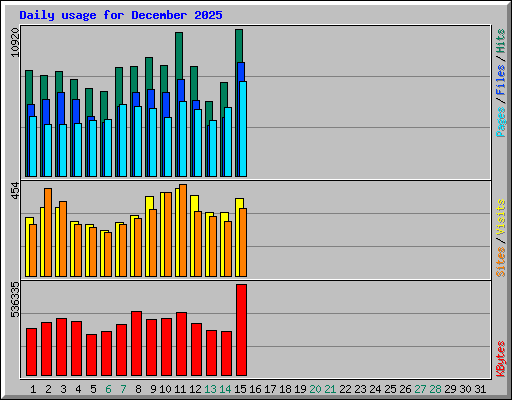Viewport: 512px width, 400px height.
Task: Click day label 25 on the x-axis
Action: click(x=390, y=389)
